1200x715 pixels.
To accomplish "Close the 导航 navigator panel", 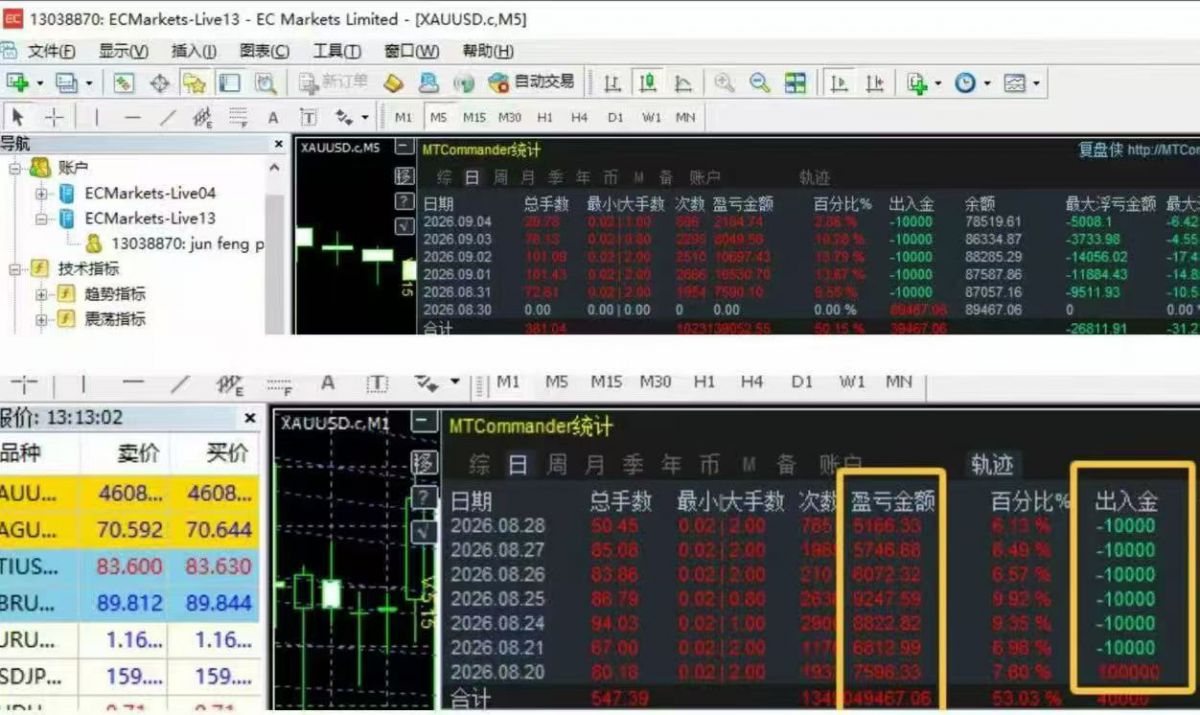I will (x=279, y=144).
